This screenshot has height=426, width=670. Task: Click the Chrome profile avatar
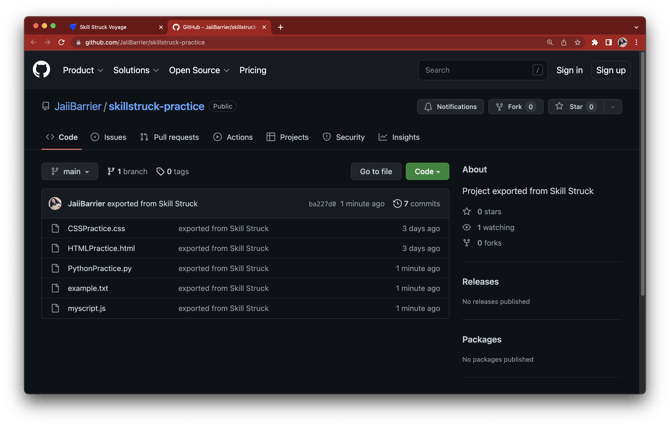pos(623,42)
